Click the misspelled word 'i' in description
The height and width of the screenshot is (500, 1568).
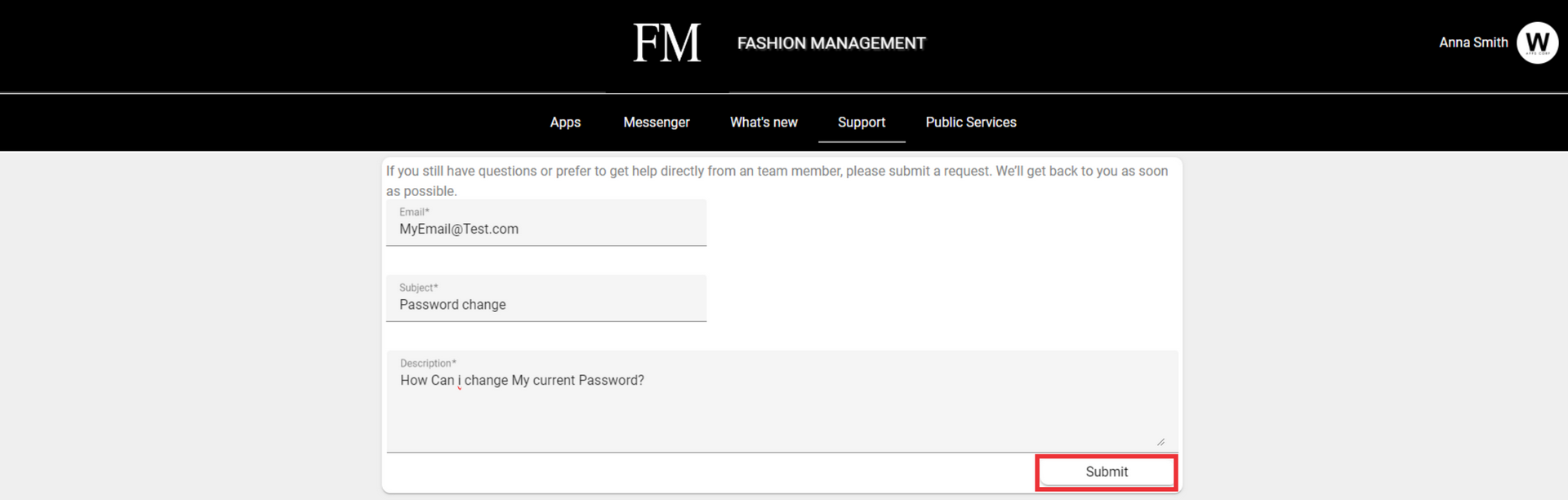(x=459, y=381)
